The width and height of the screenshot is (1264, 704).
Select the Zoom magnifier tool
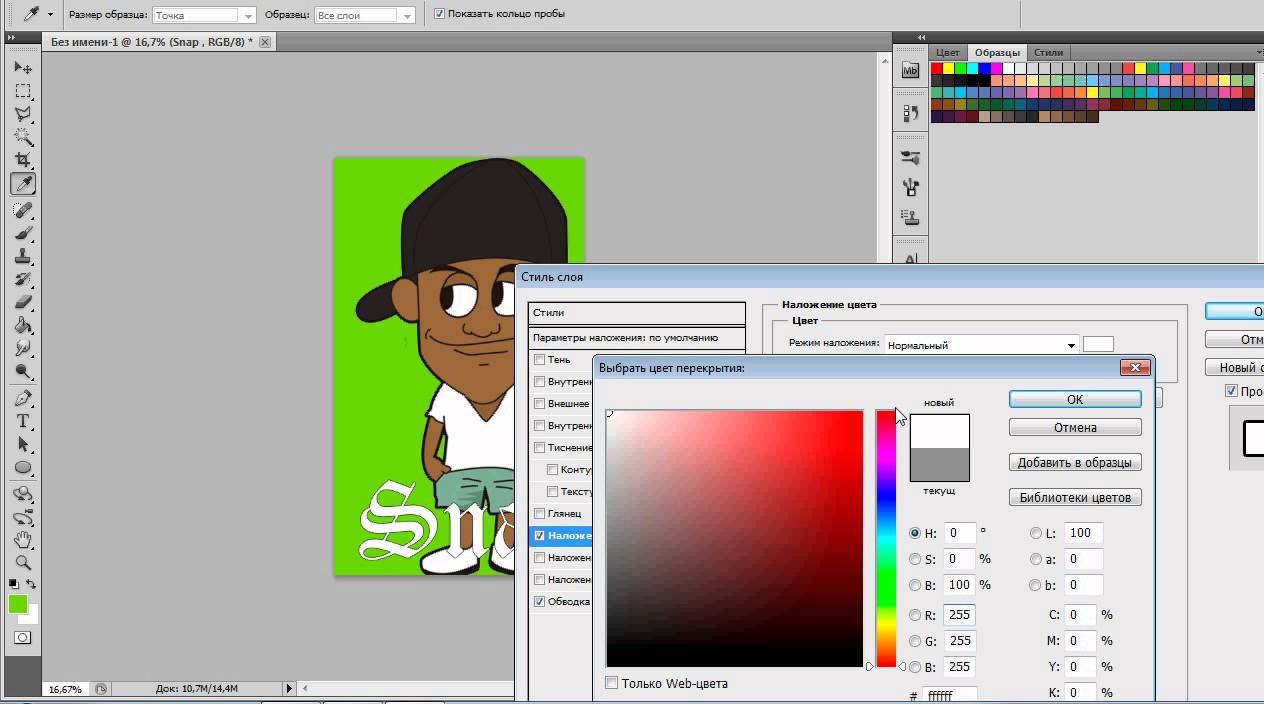[23, 563]
